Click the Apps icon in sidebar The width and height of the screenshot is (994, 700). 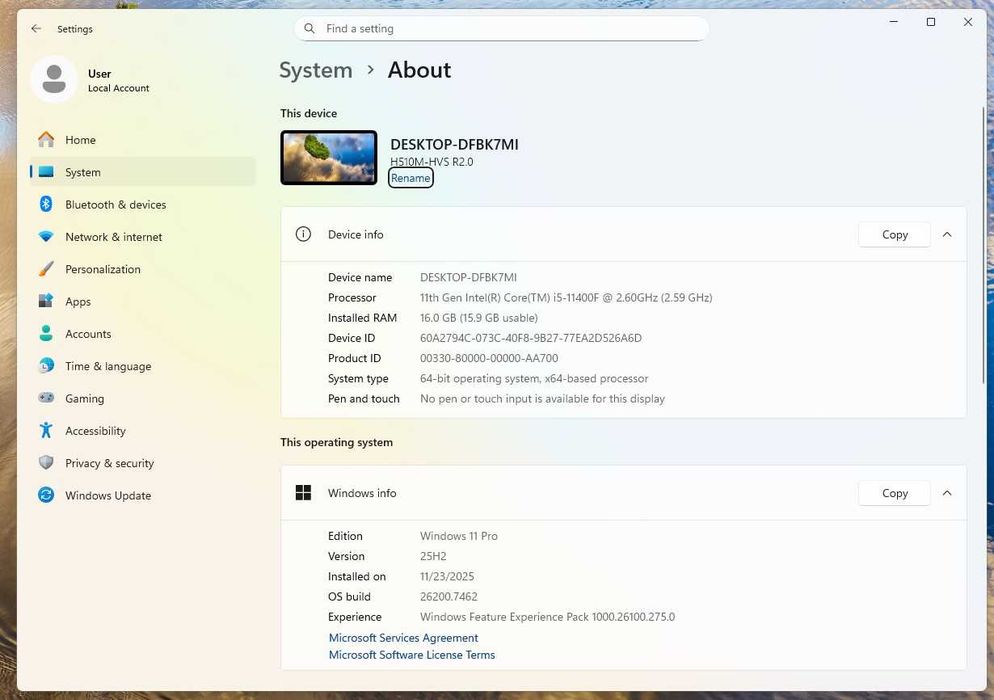(46, 301)
